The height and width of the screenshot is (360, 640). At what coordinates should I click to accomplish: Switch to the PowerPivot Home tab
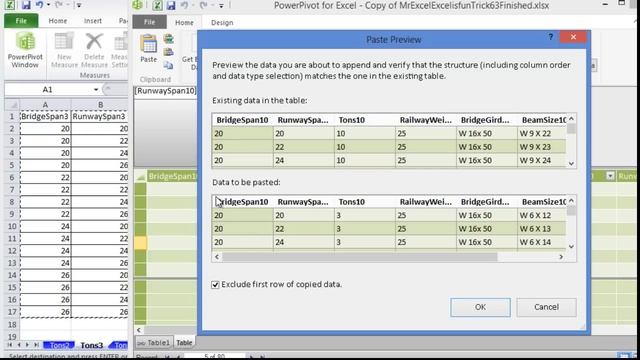pyautogui.click(x=184, y=22)
